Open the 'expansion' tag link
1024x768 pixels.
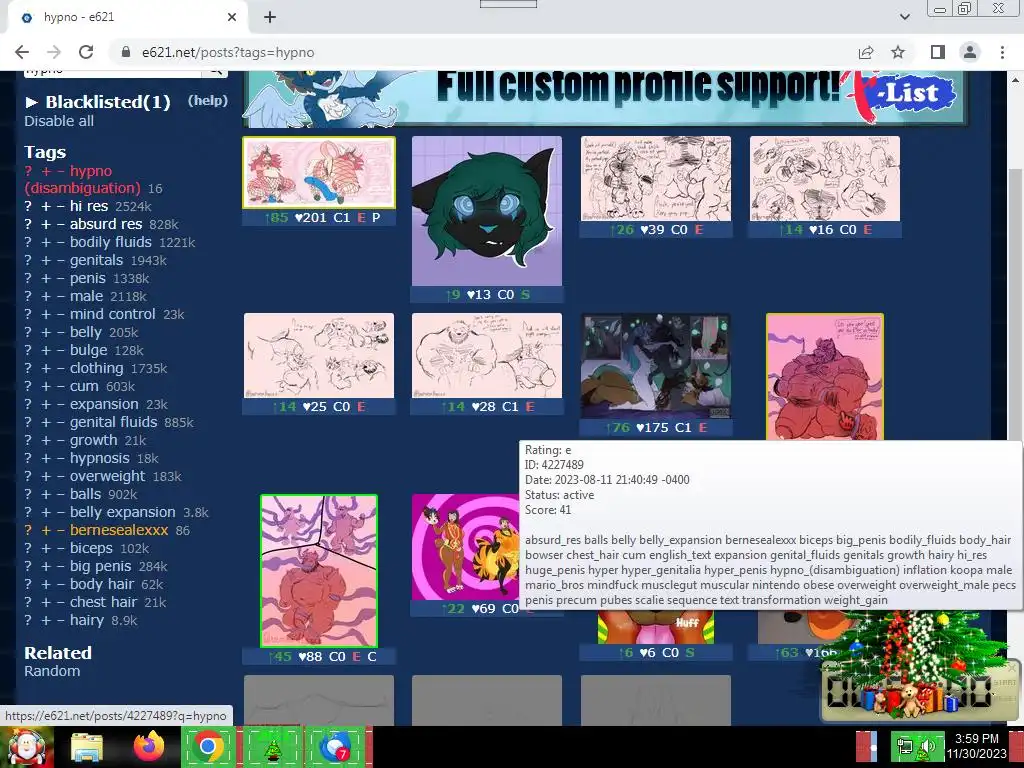[104, 404]
